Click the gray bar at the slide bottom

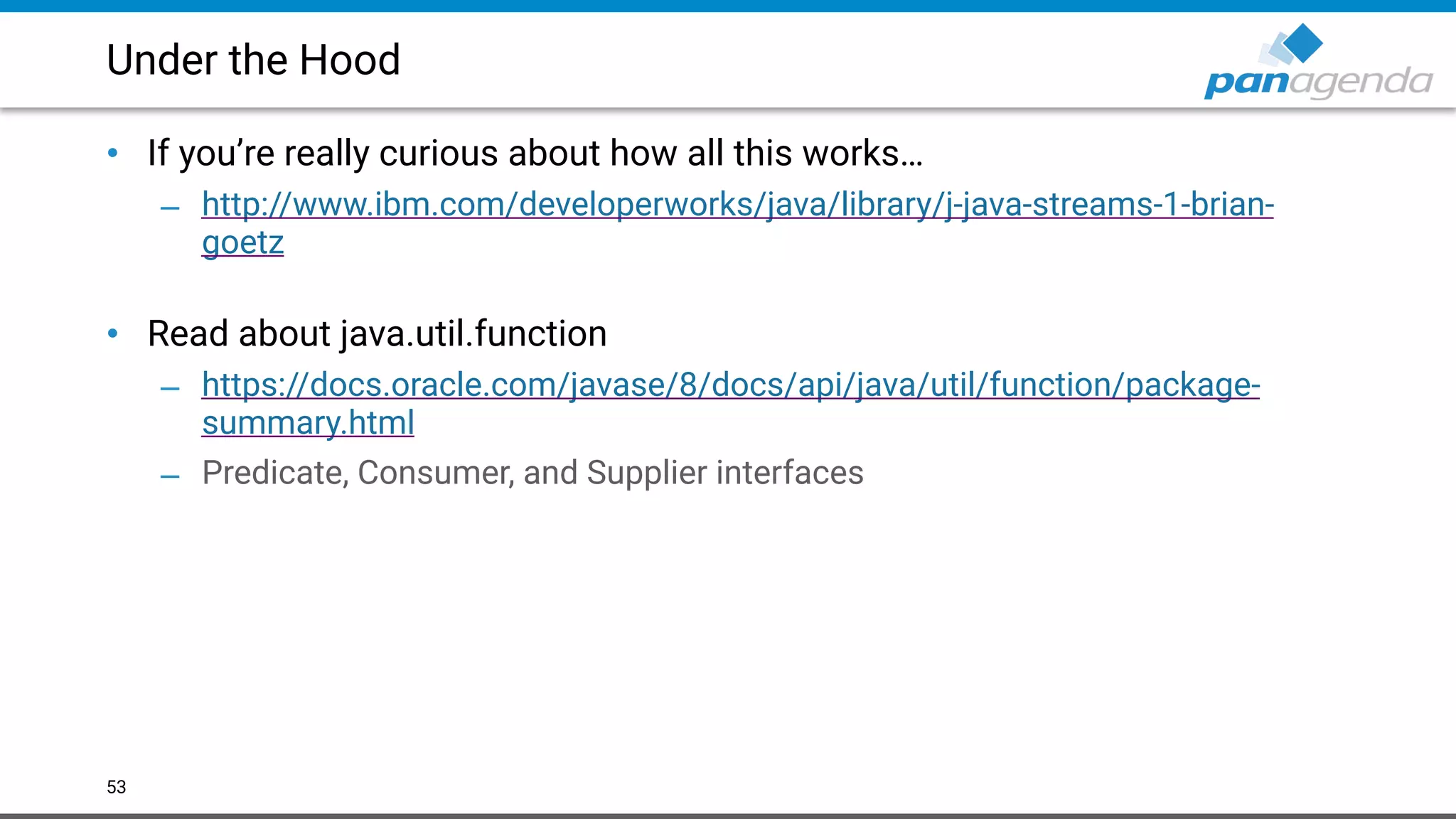pos(728,815)
